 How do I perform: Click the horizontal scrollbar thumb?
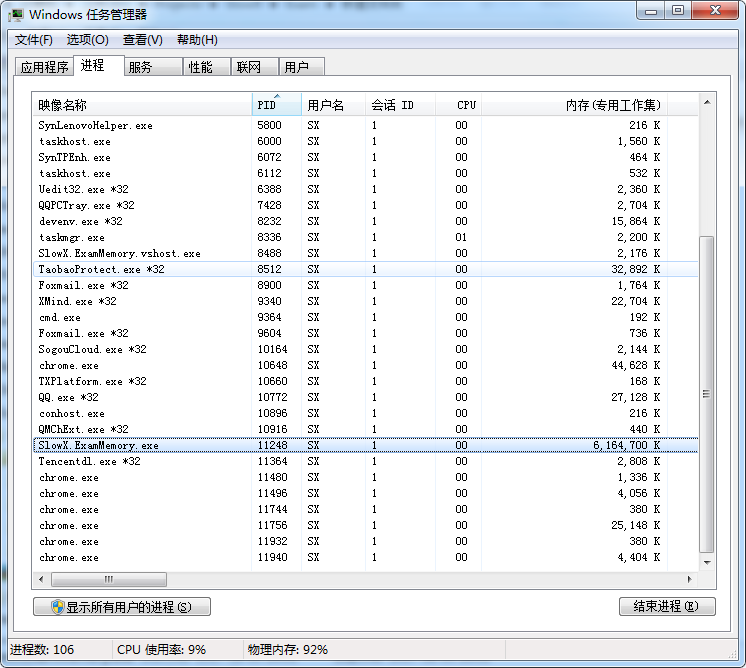(109, 579)
